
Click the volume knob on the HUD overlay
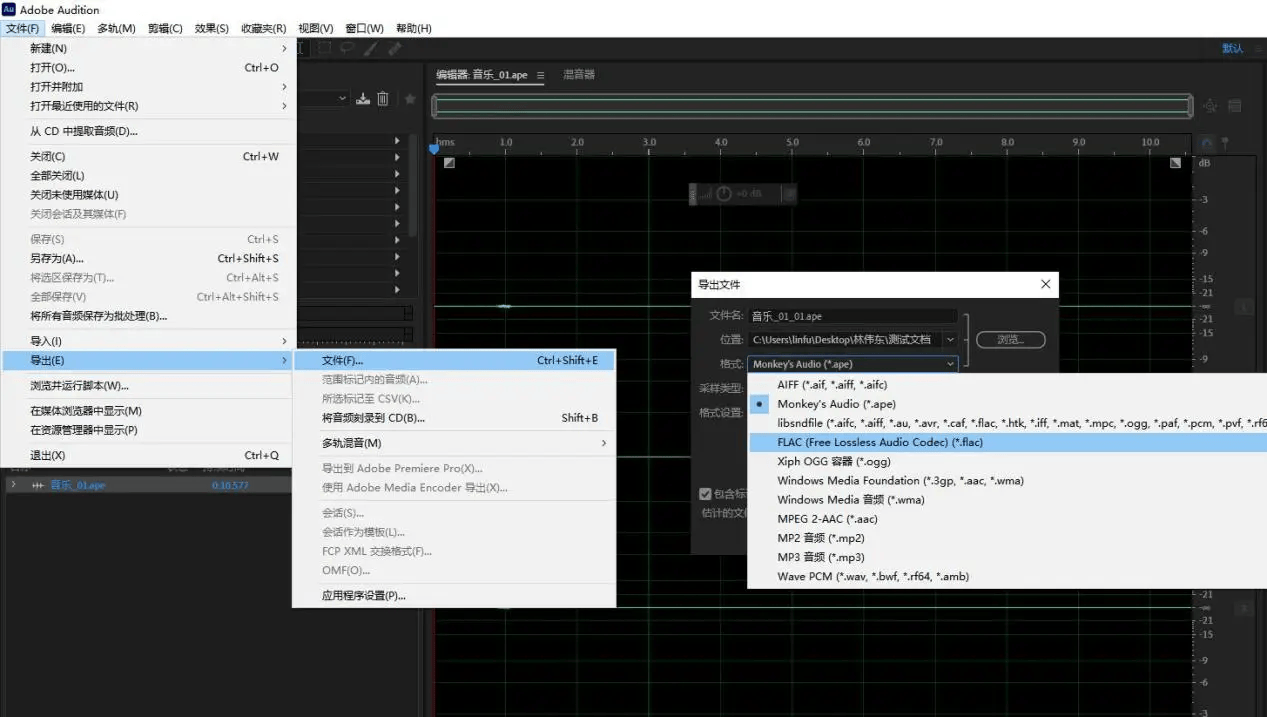726,193
